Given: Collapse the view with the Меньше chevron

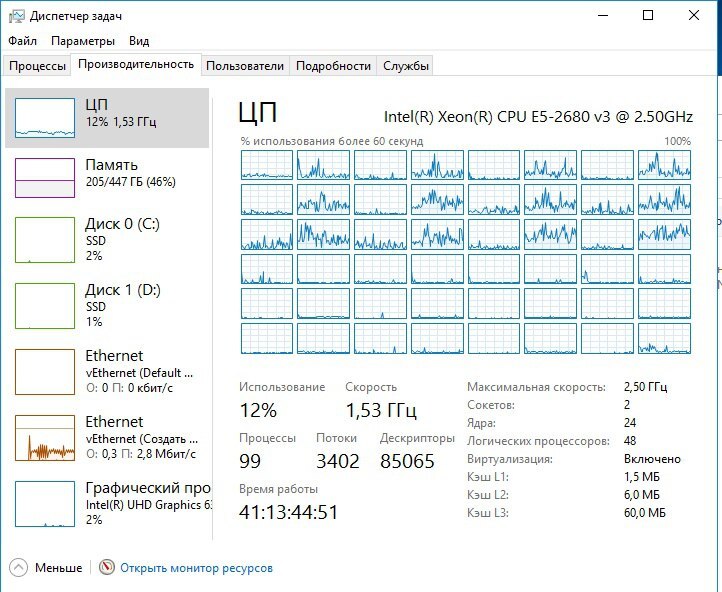Looking at the screenshot, I should coord(20,567).
